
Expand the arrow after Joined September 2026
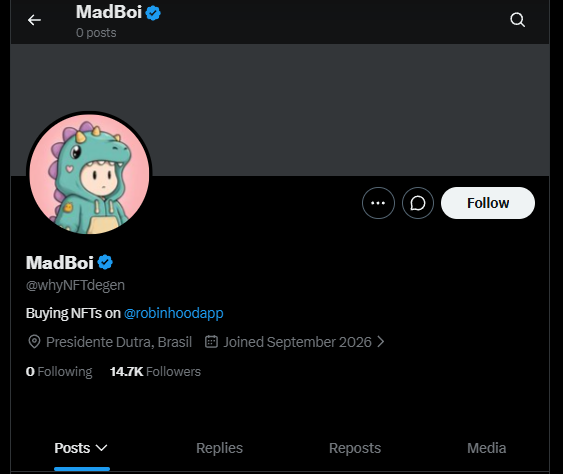(381, 341)
